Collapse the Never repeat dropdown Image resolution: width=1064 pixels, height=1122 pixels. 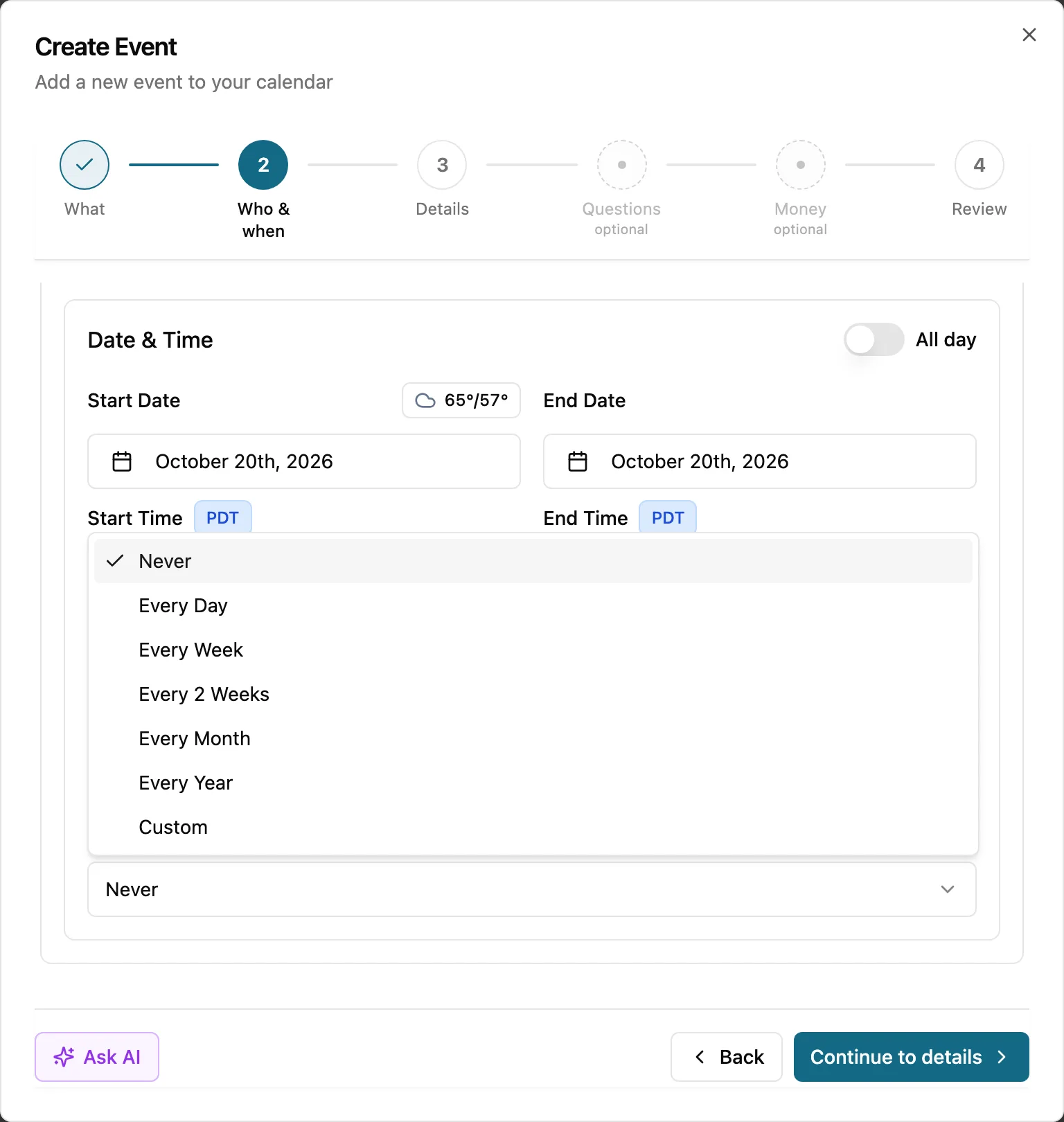tap(532, 889)
